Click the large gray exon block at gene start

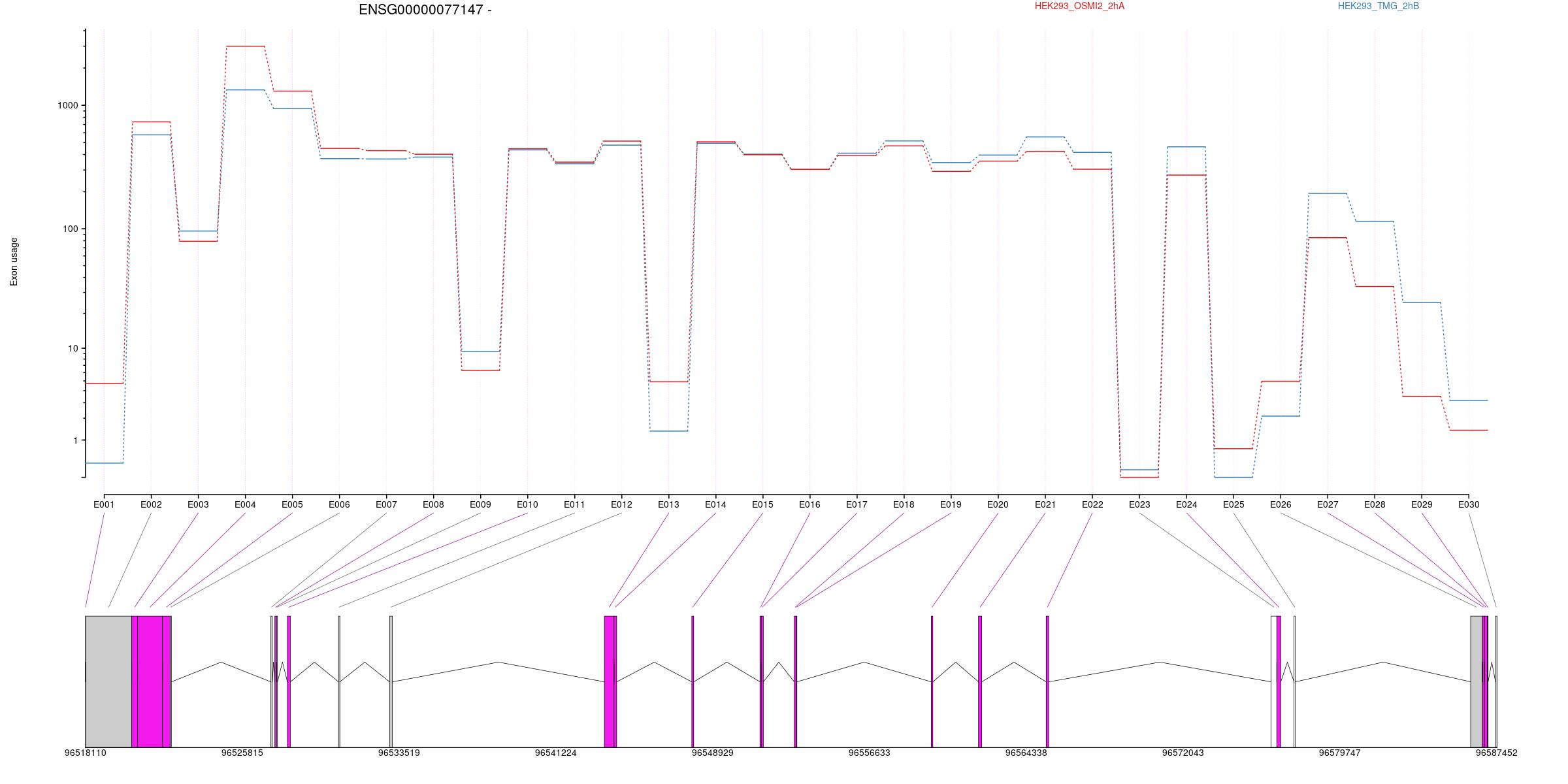[x=108, y=681]
